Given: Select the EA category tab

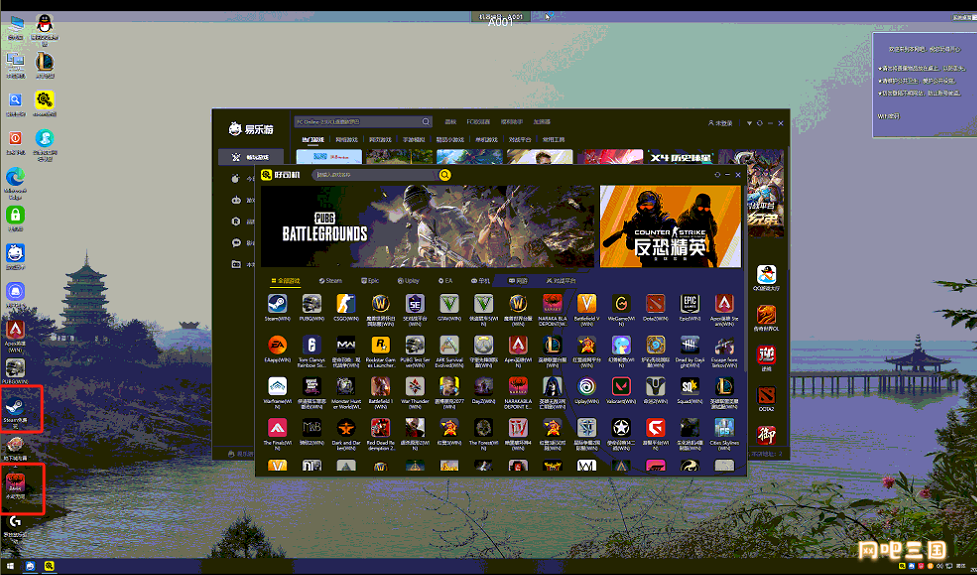Looking at the screenshot, I should coord(446,281).
